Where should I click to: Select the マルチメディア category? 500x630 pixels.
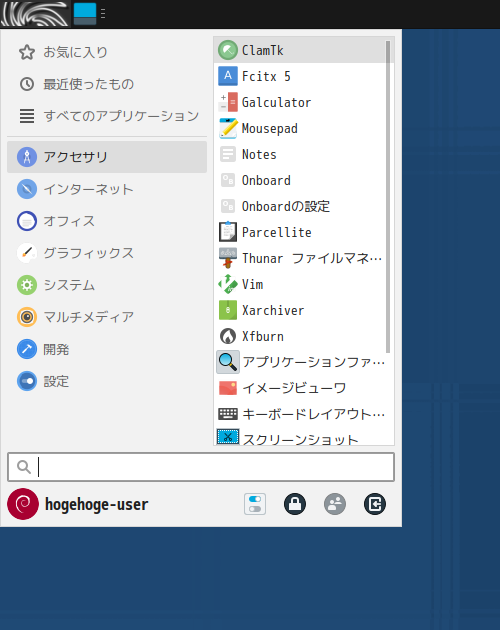pos(107,317)
